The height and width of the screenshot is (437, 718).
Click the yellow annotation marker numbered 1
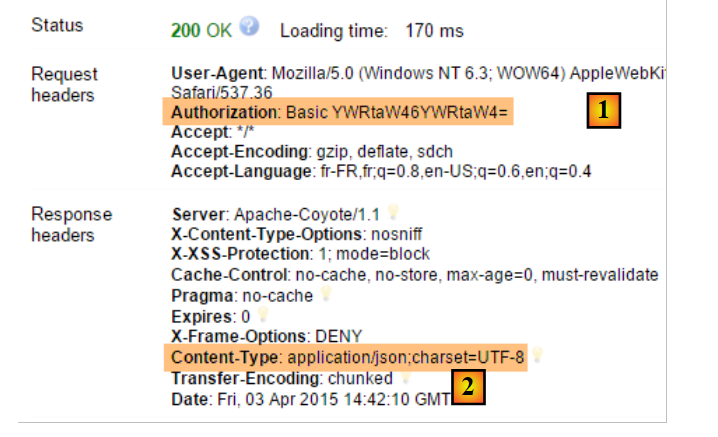[x=602, y=111]
